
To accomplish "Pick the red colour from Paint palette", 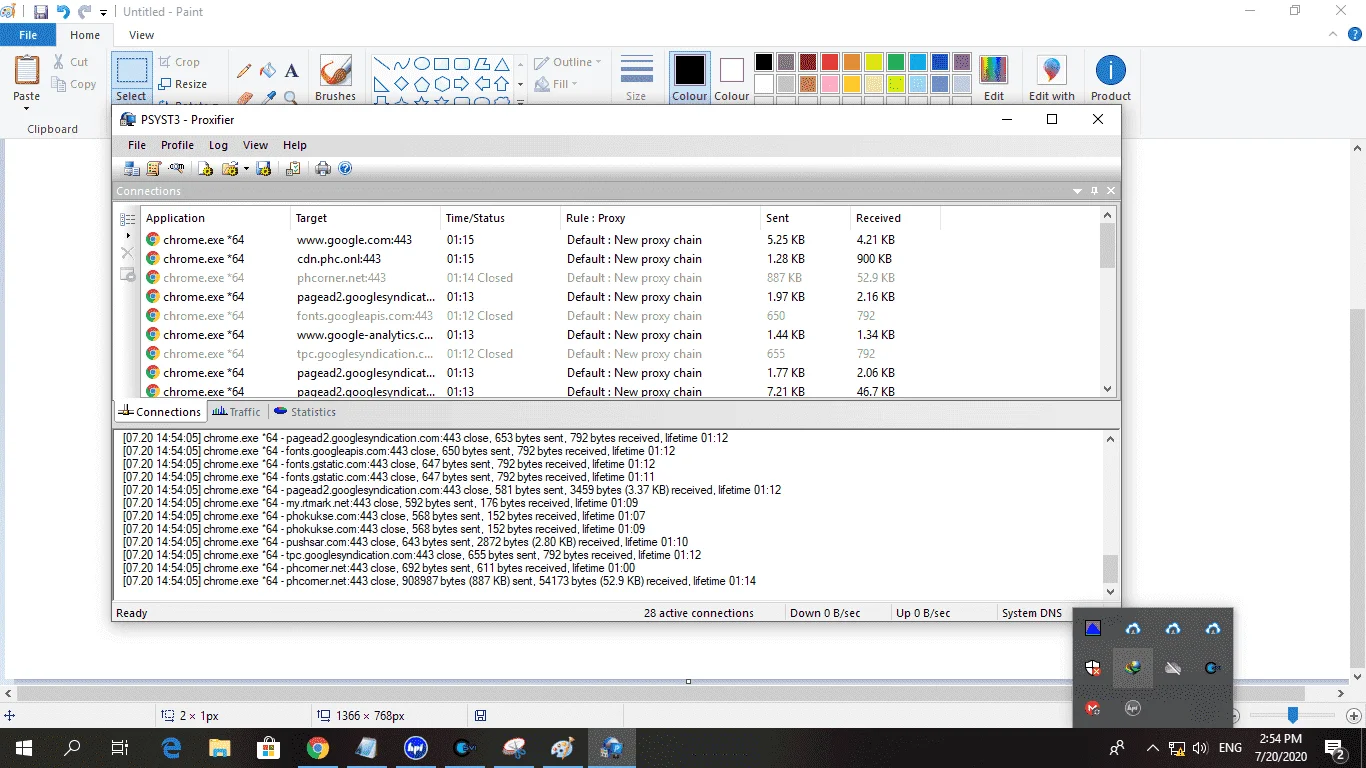I will pos(829,62).
